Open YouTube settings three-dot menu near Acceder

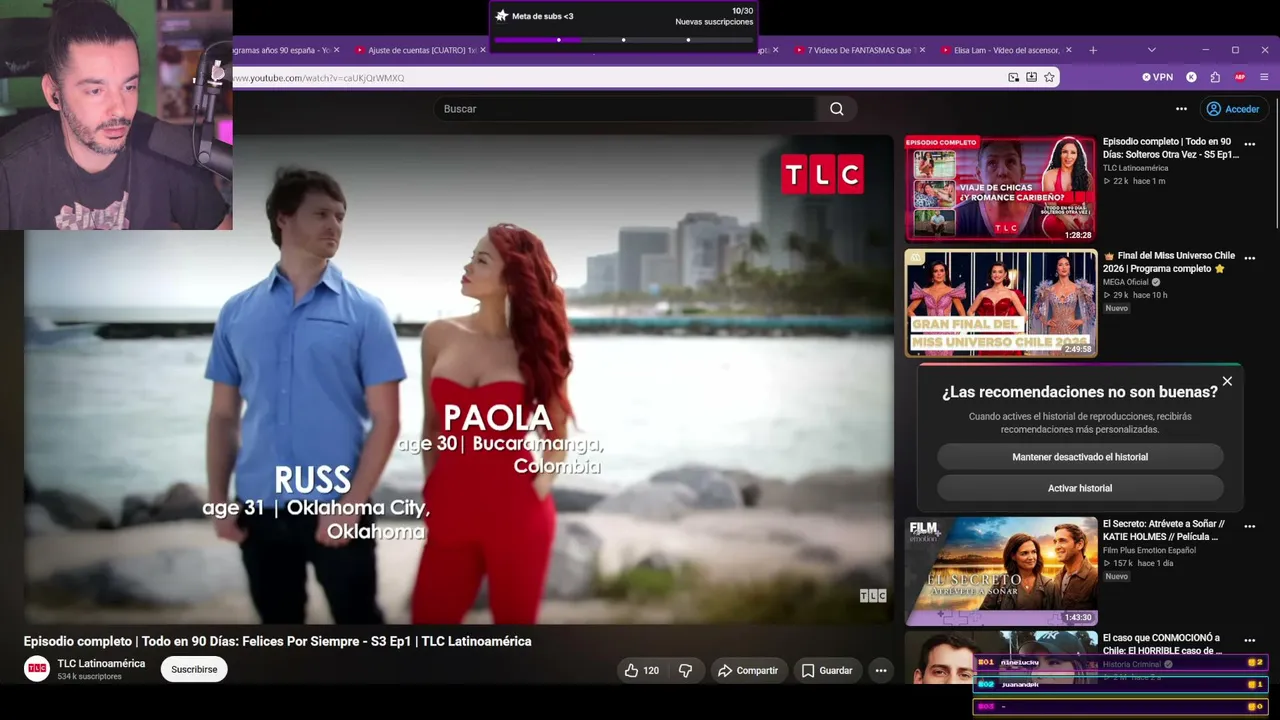[x=1181, y=109]
